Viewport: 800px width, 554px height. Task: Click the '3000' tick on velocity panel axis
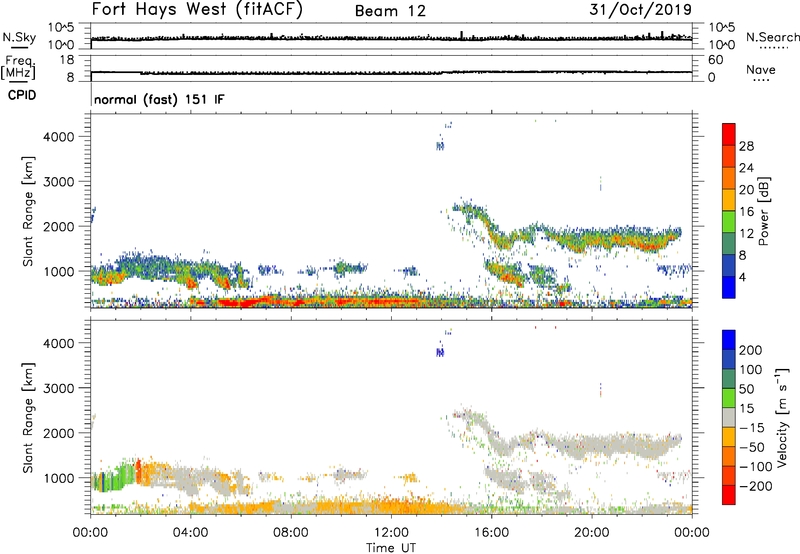[58, 388]
